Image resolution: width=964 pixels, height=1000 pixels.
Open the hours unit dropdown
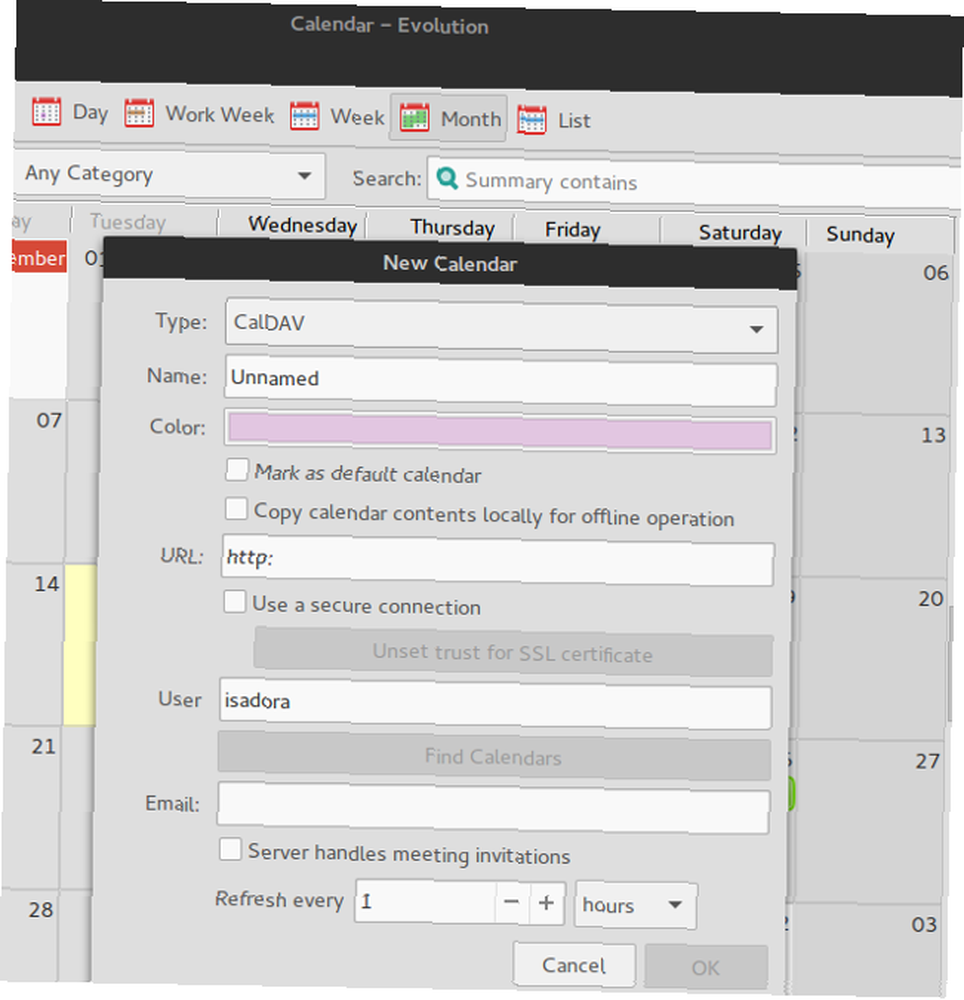(636, 905)
